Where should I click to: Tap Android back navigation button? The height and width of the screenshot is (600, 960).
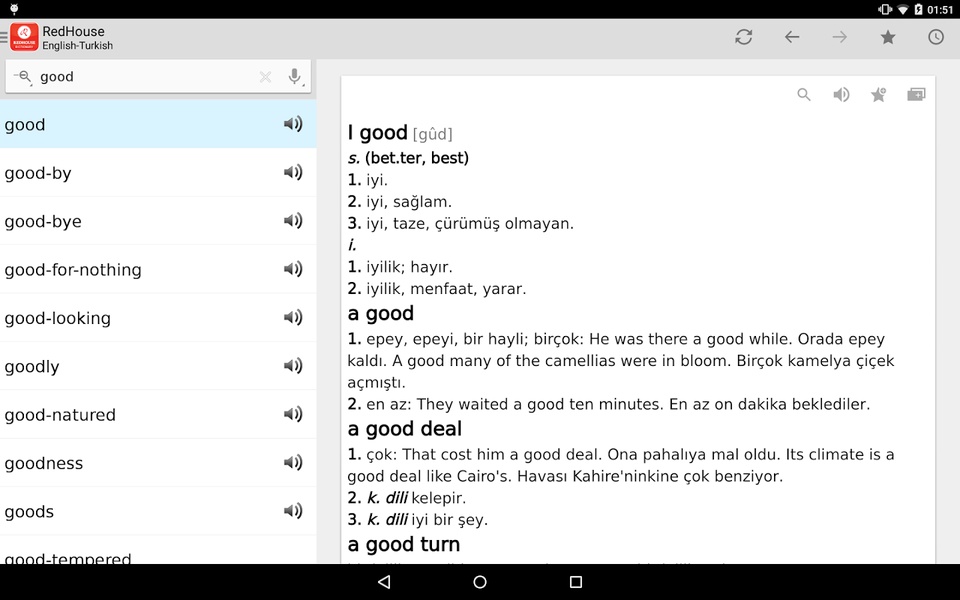click(384, 582)
